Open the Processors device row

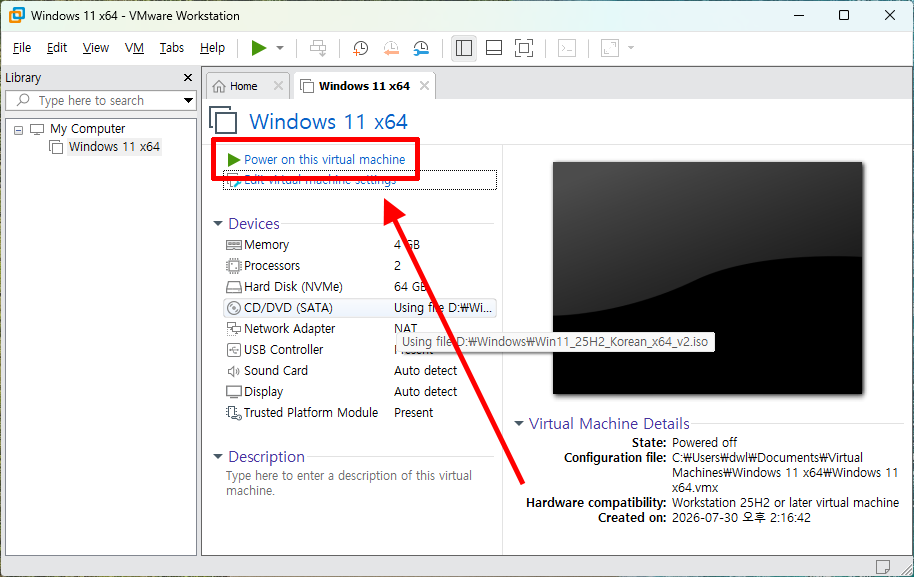click(360, 266)
